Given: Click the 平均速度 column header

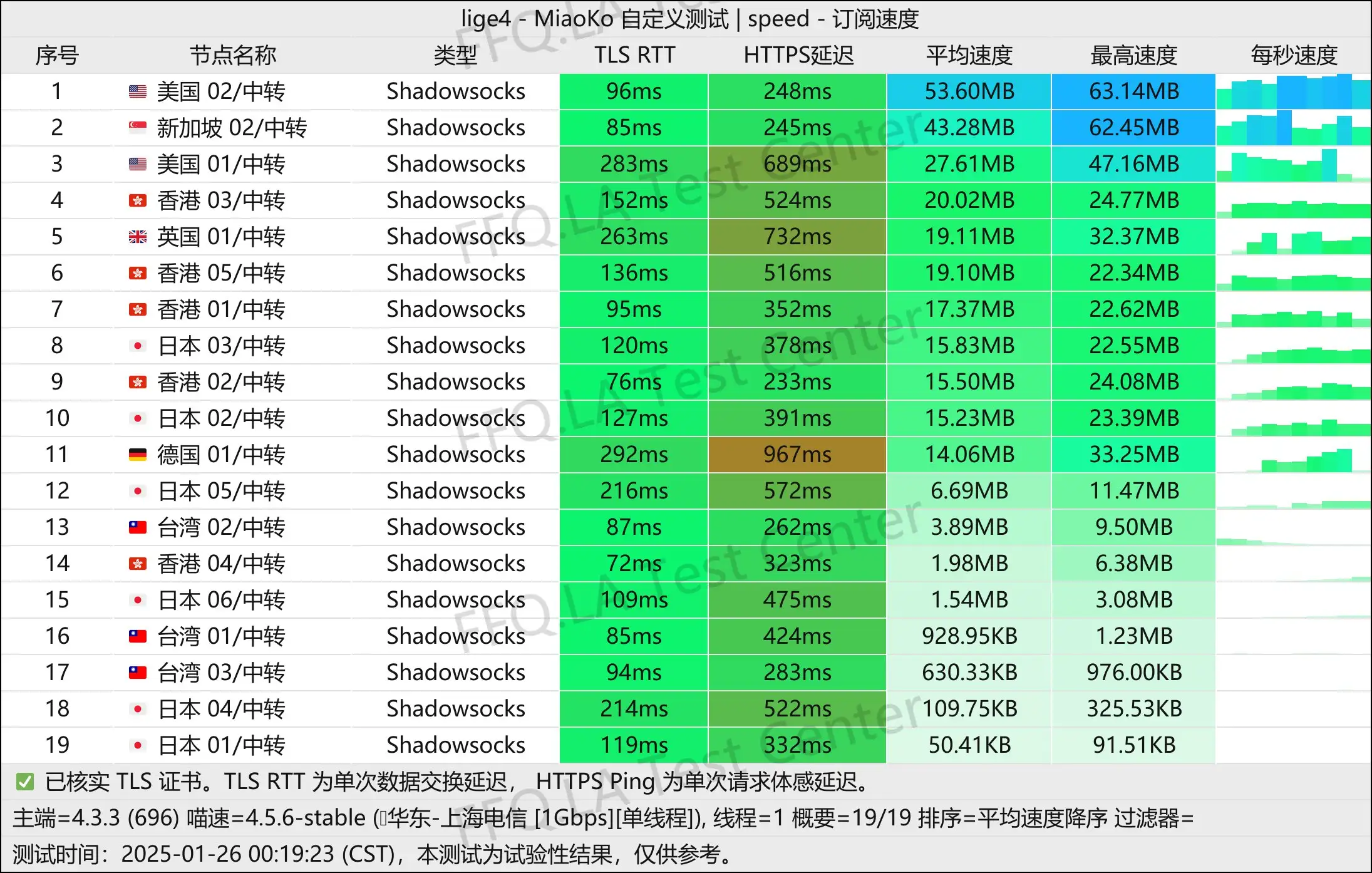Looking at the screenshot, I should (x=969, y=55).
